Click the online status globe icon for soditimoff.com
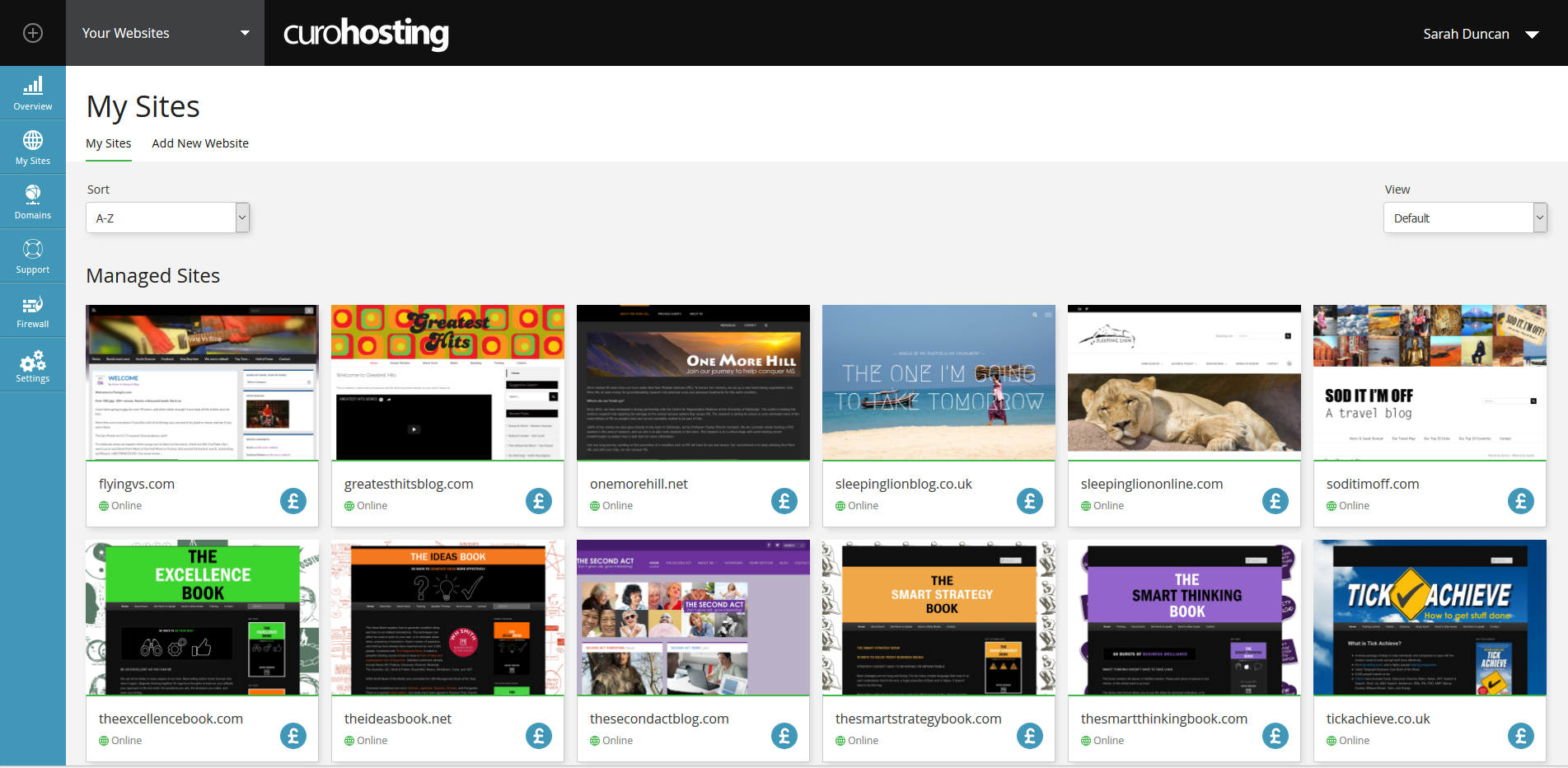This screenshot has width=1568, height=768. pyautogui.click(x=1332, y=506)
